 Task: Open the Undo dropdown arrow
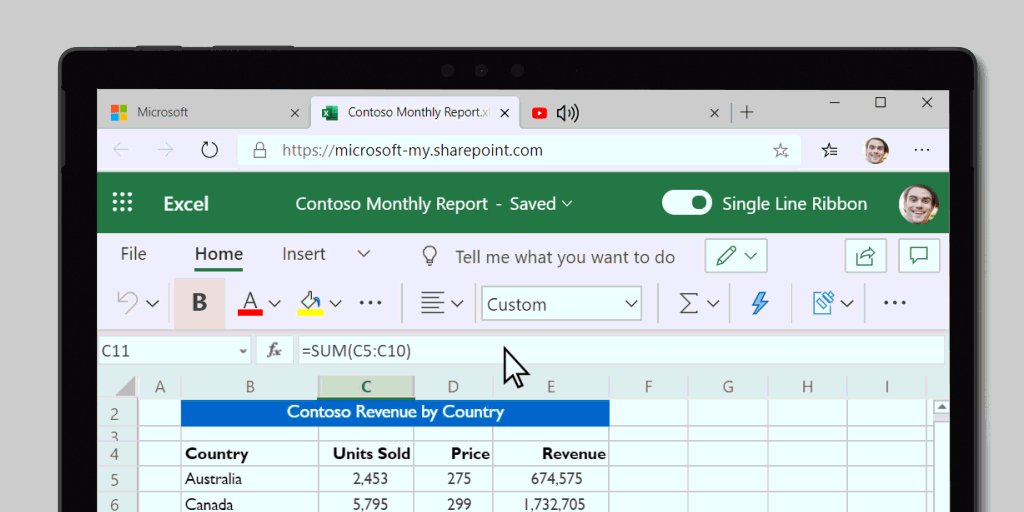pyautogui.click(x=153, y=304)
